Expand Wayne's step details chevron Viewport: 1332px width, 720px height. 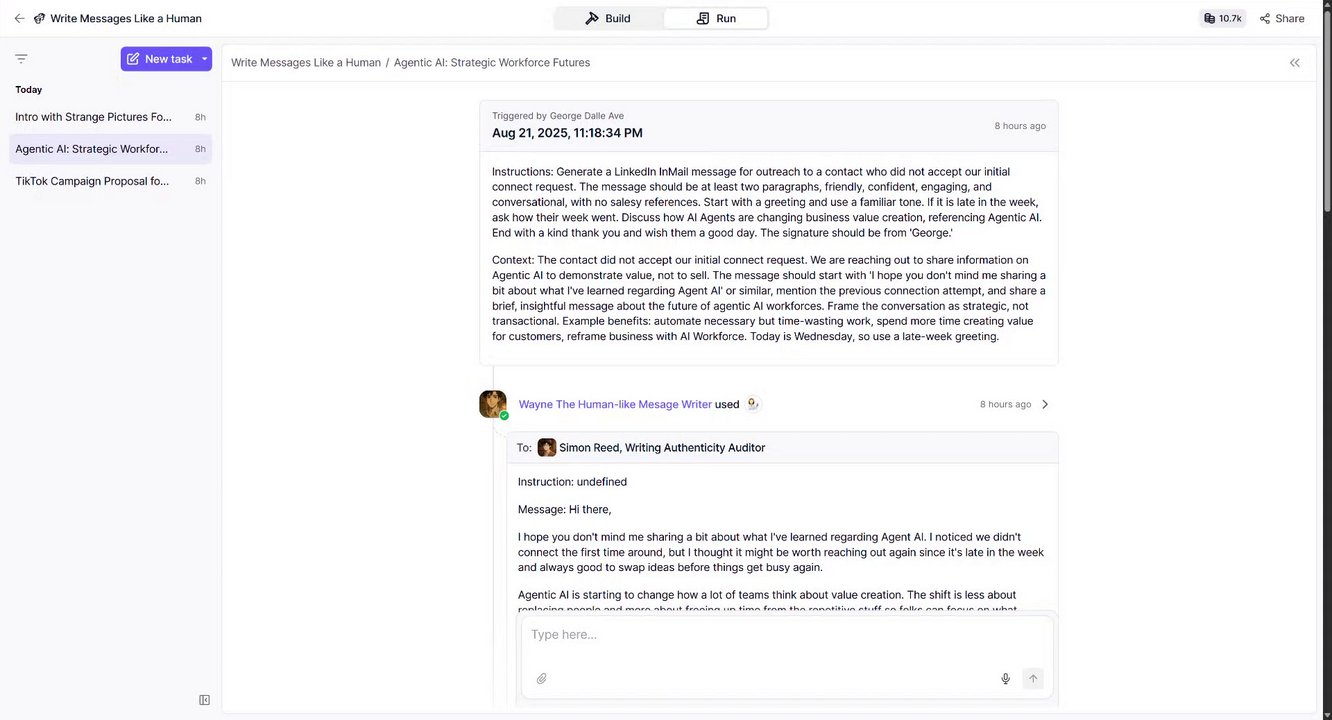click(1045, 404)
